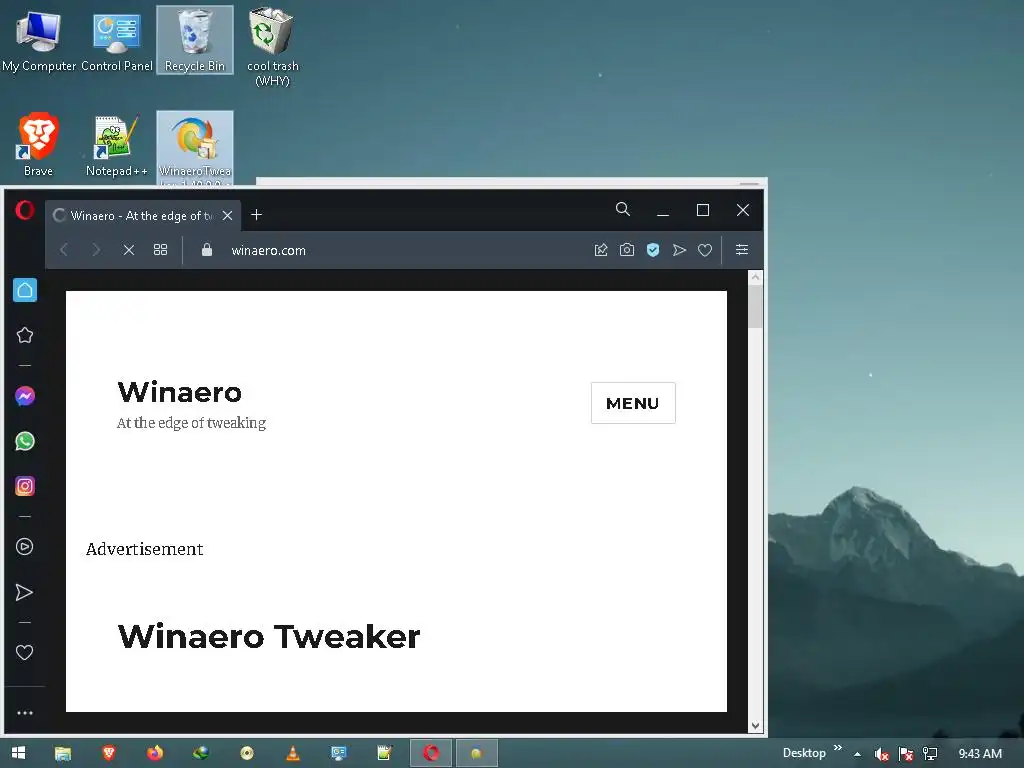Select Recycle Bin desktop icon

pos(195,41)
